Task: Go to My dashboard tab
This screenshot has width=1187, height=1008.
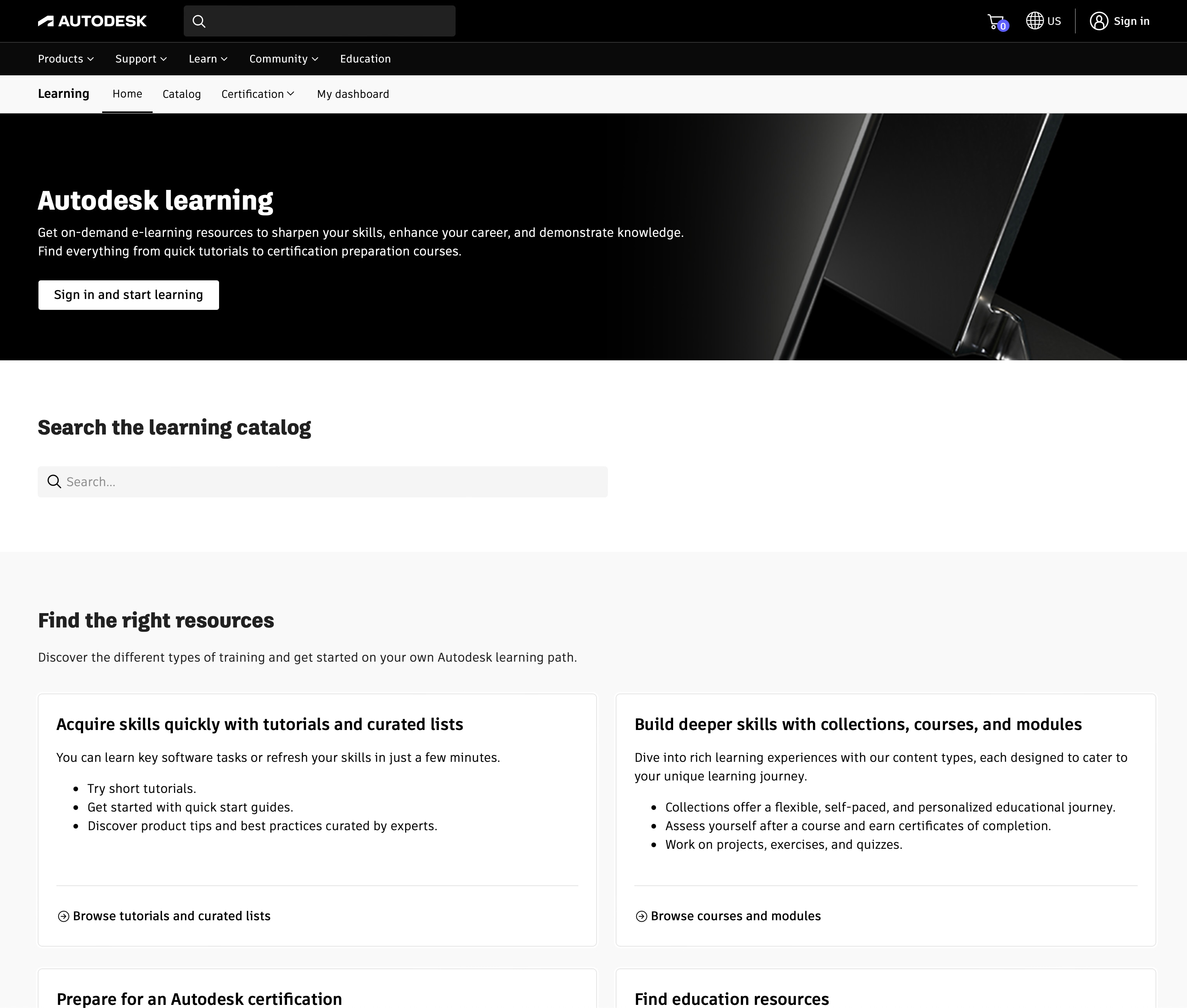Action: click(353, 94)
